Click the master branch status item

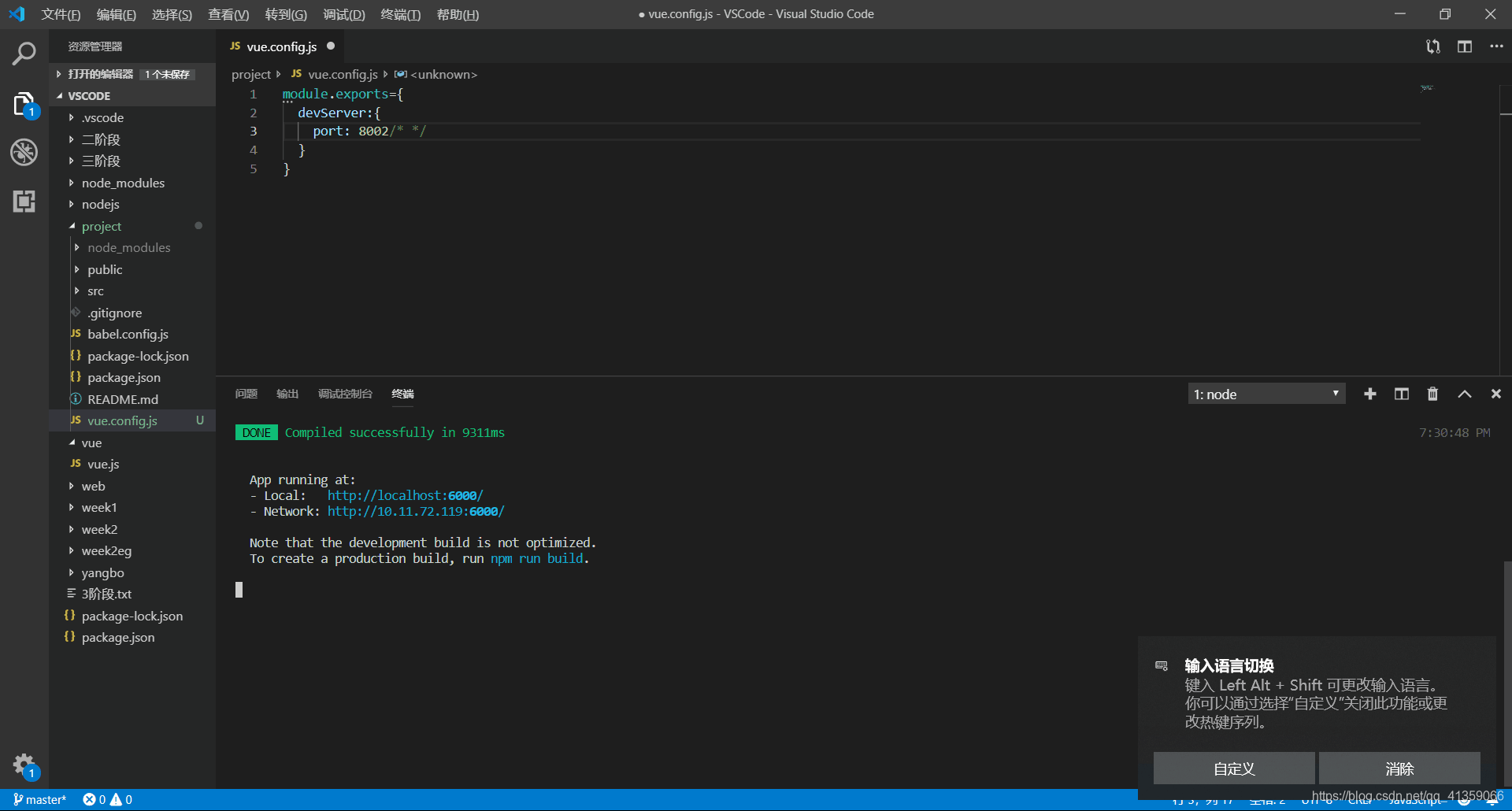(39, 799)
